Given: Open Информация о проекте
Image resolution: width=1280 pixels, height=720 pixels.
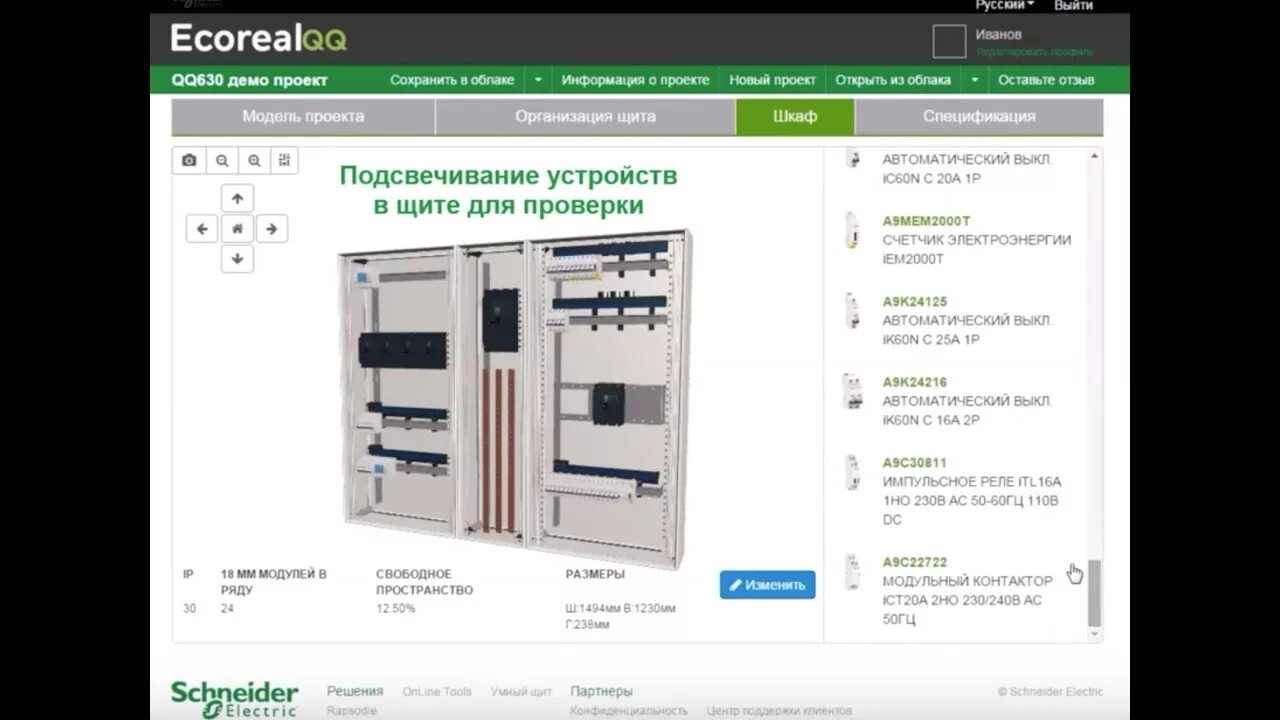Looking at the screenshot, I should click(635, 80).
